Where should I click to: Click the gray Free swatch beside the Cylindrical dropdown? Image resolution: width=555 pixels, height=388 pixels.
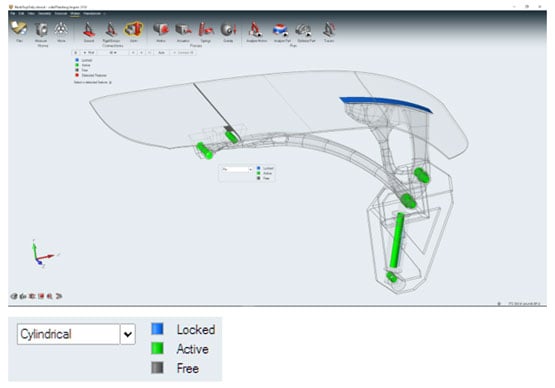coord(157,368)
